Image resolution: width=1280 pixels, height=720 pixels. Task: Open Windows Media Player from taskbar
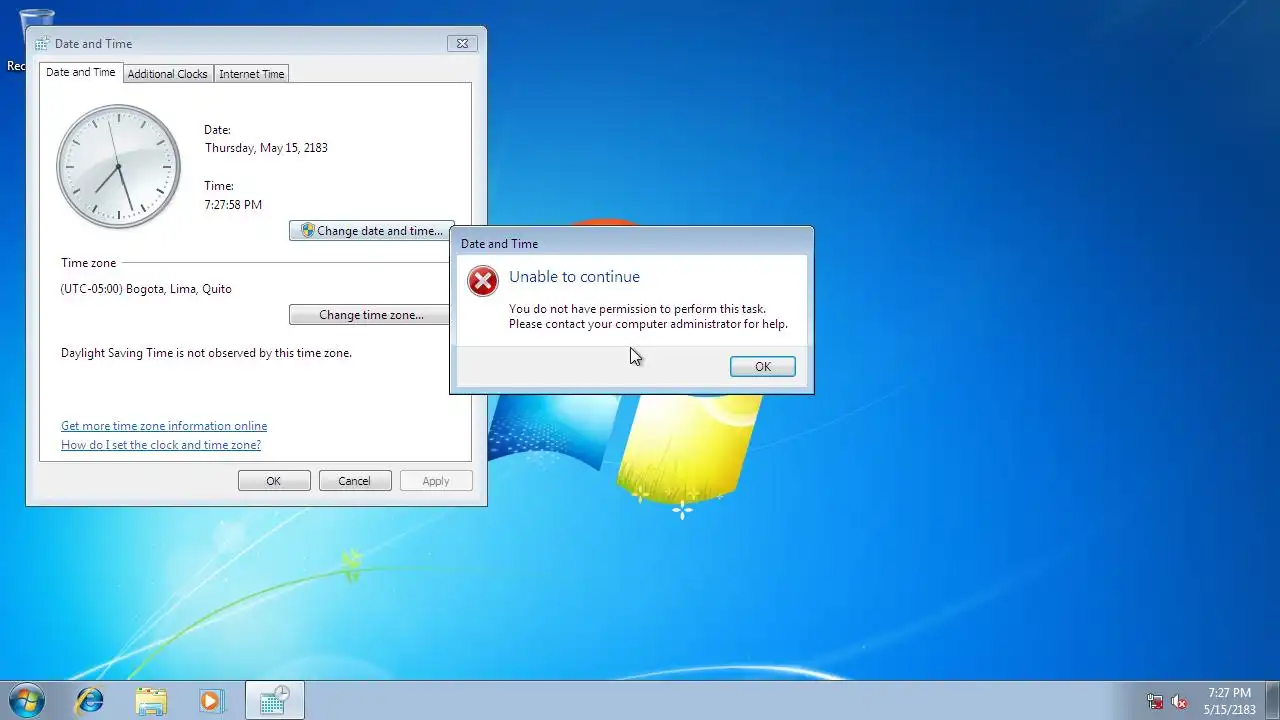click(x=211, y=700)
